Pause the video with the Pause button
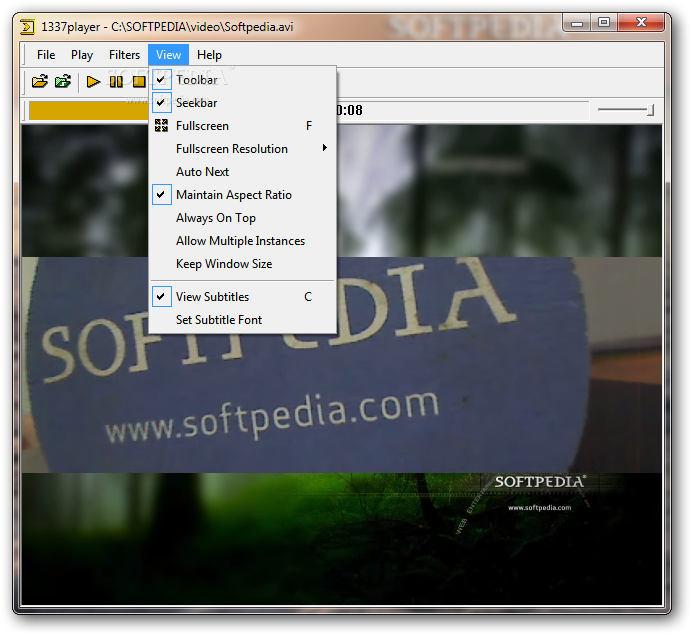The height and width of the screenshot is (635, 692). (x=116, y=82)
